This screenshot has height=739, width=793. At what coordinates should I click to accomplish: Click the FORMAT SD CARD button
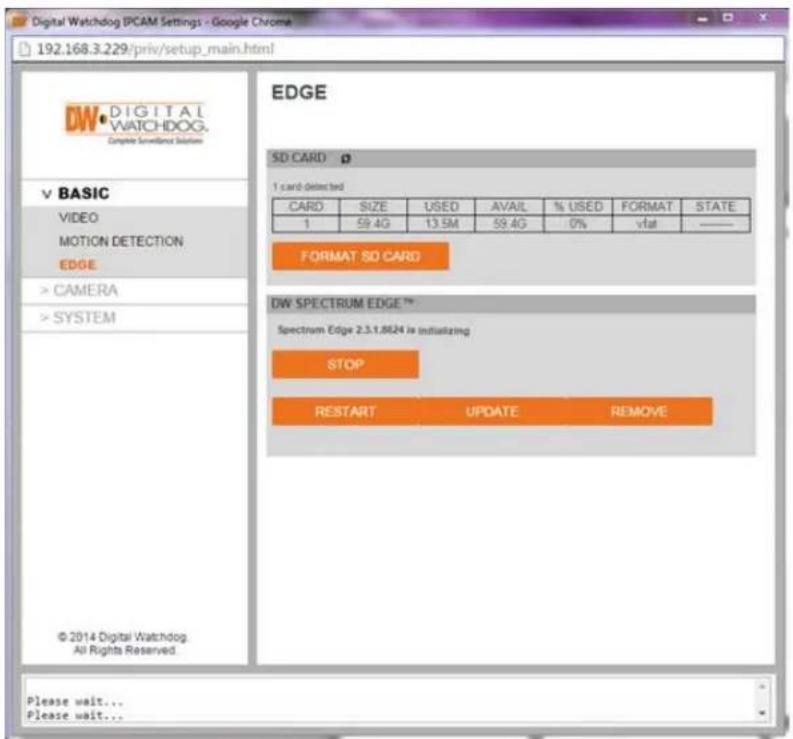coord(360,256)
